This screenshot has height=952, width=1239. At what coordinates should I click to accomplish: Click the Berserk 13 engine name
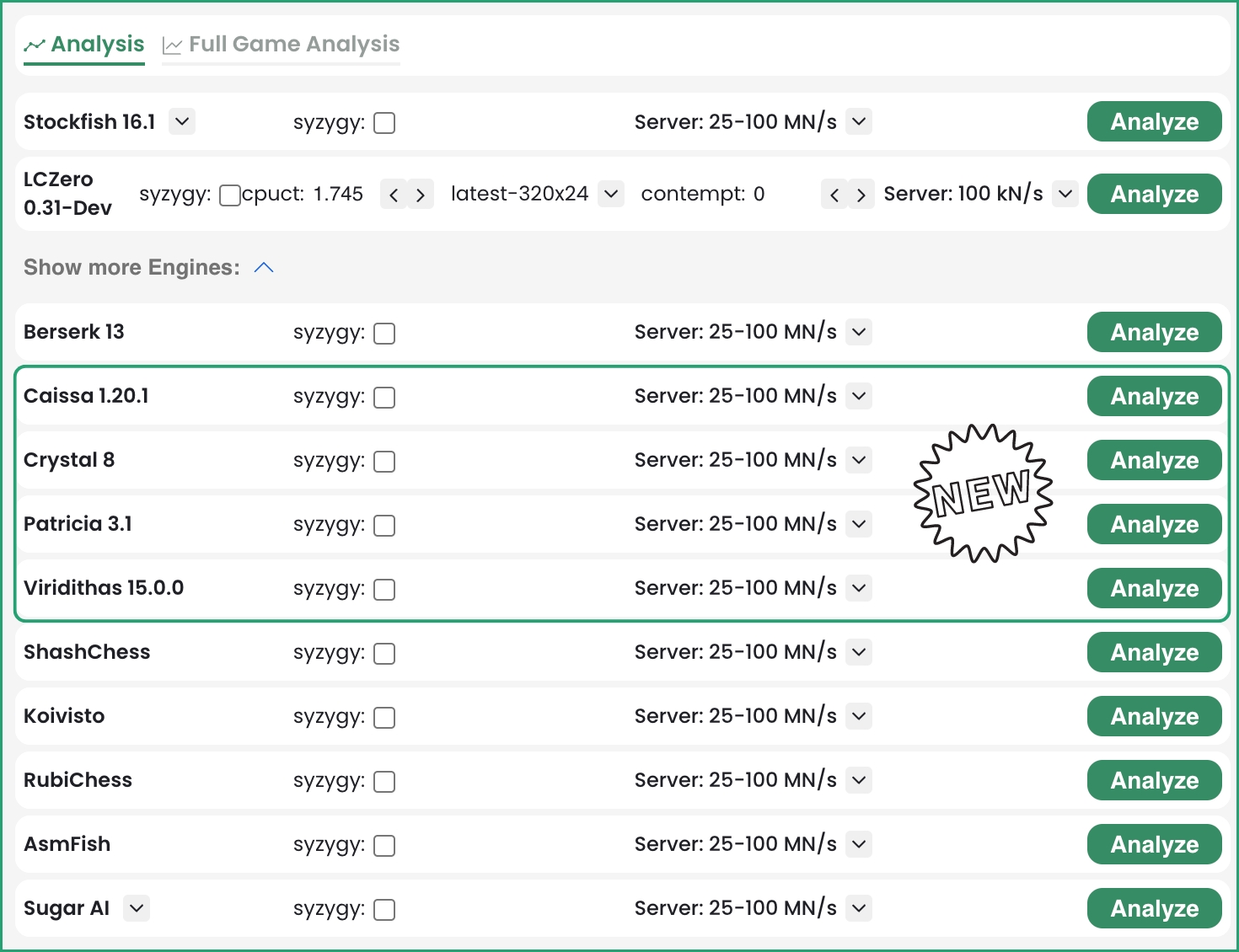pyautogui.click(x=74, y=332)
